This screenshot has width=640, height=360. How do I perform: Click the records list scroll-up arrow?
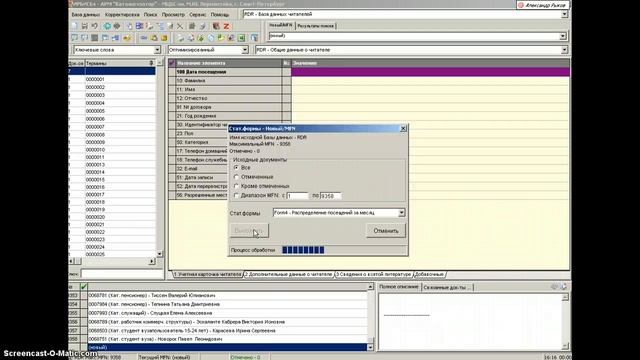[x=370, y=287]
